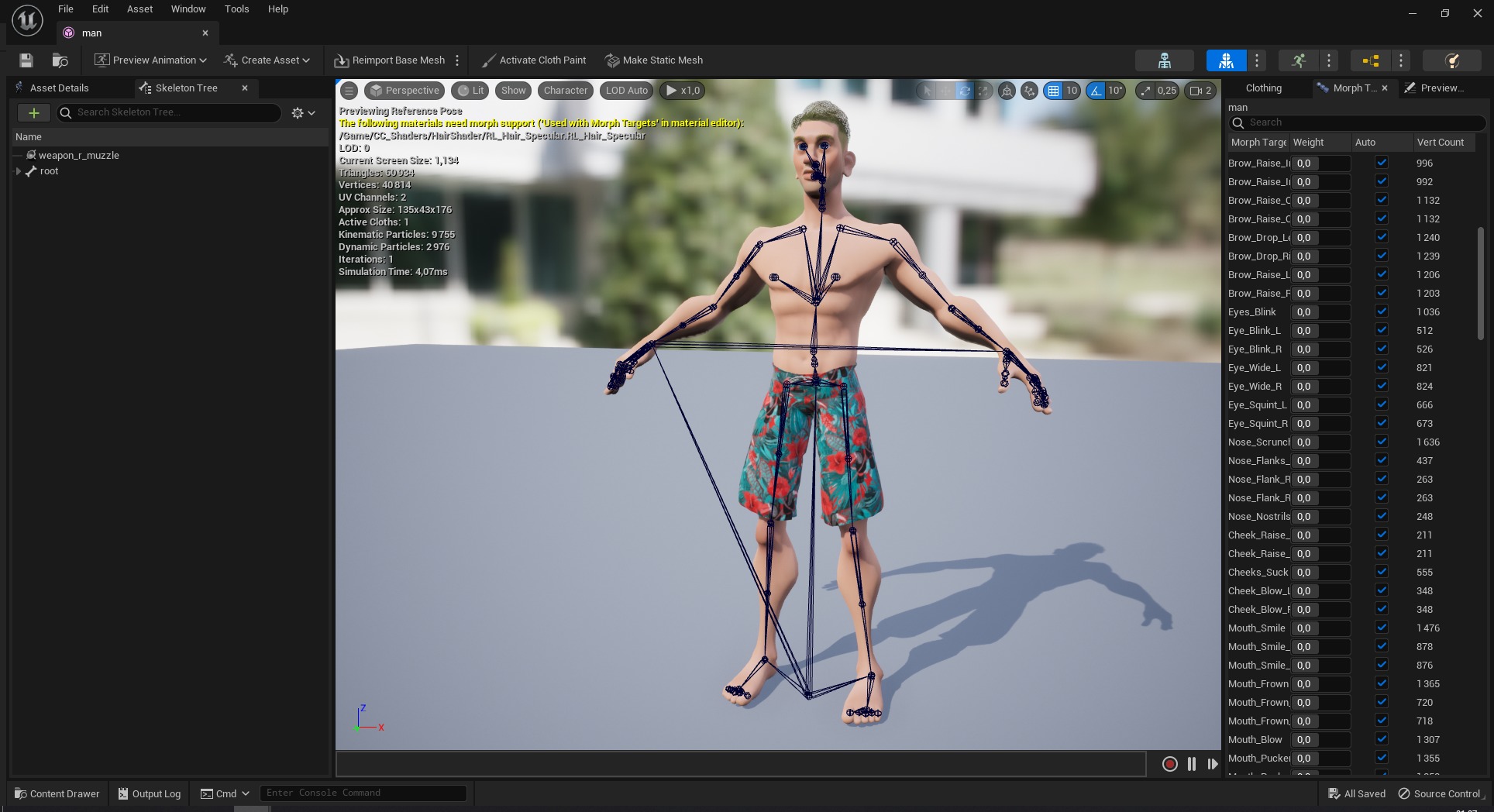Change playback speed x1,0
1494x812 pixels.
click(683, 91)
